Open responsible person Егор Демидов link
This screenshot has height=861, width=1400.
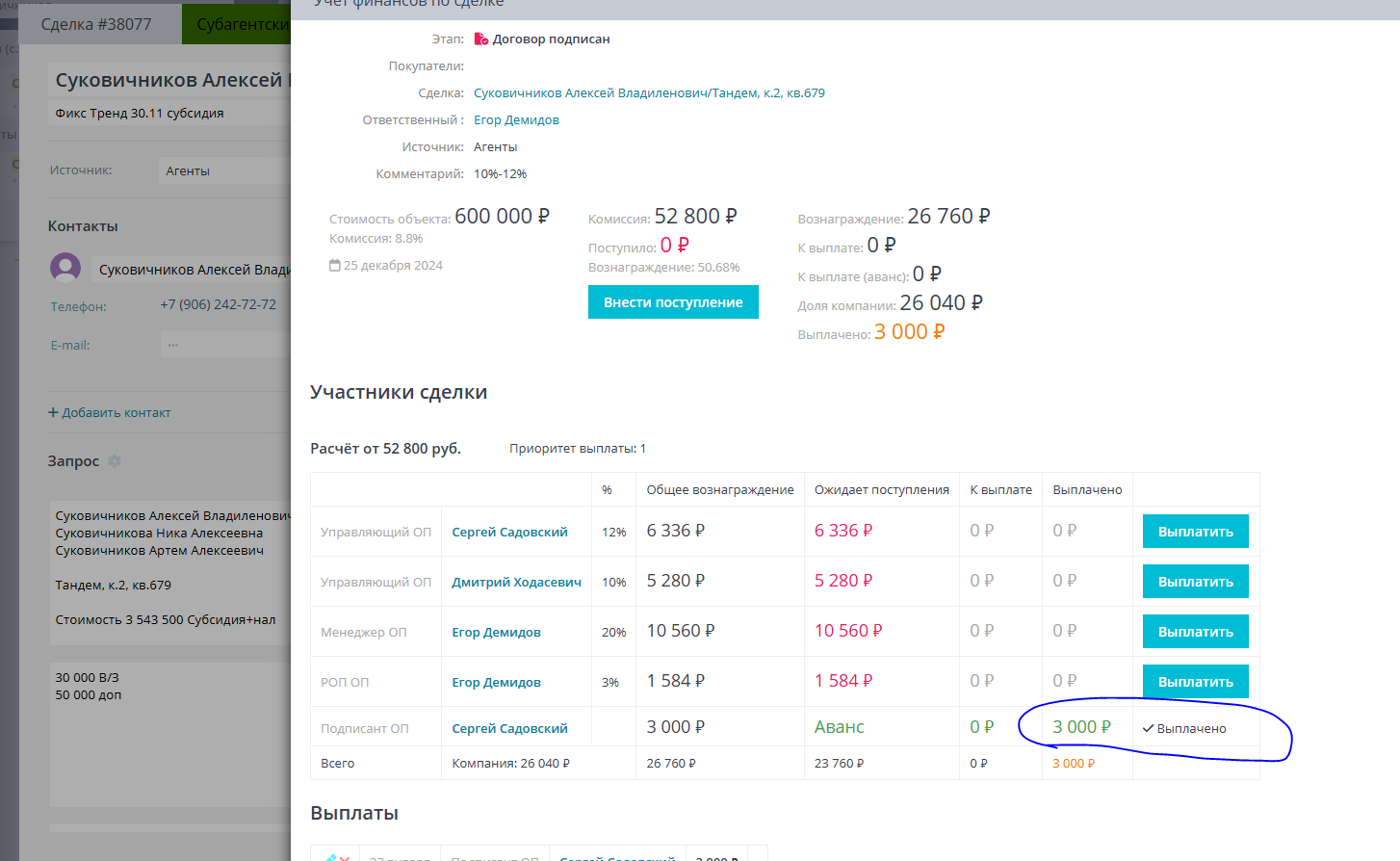(x=516, y=120)
